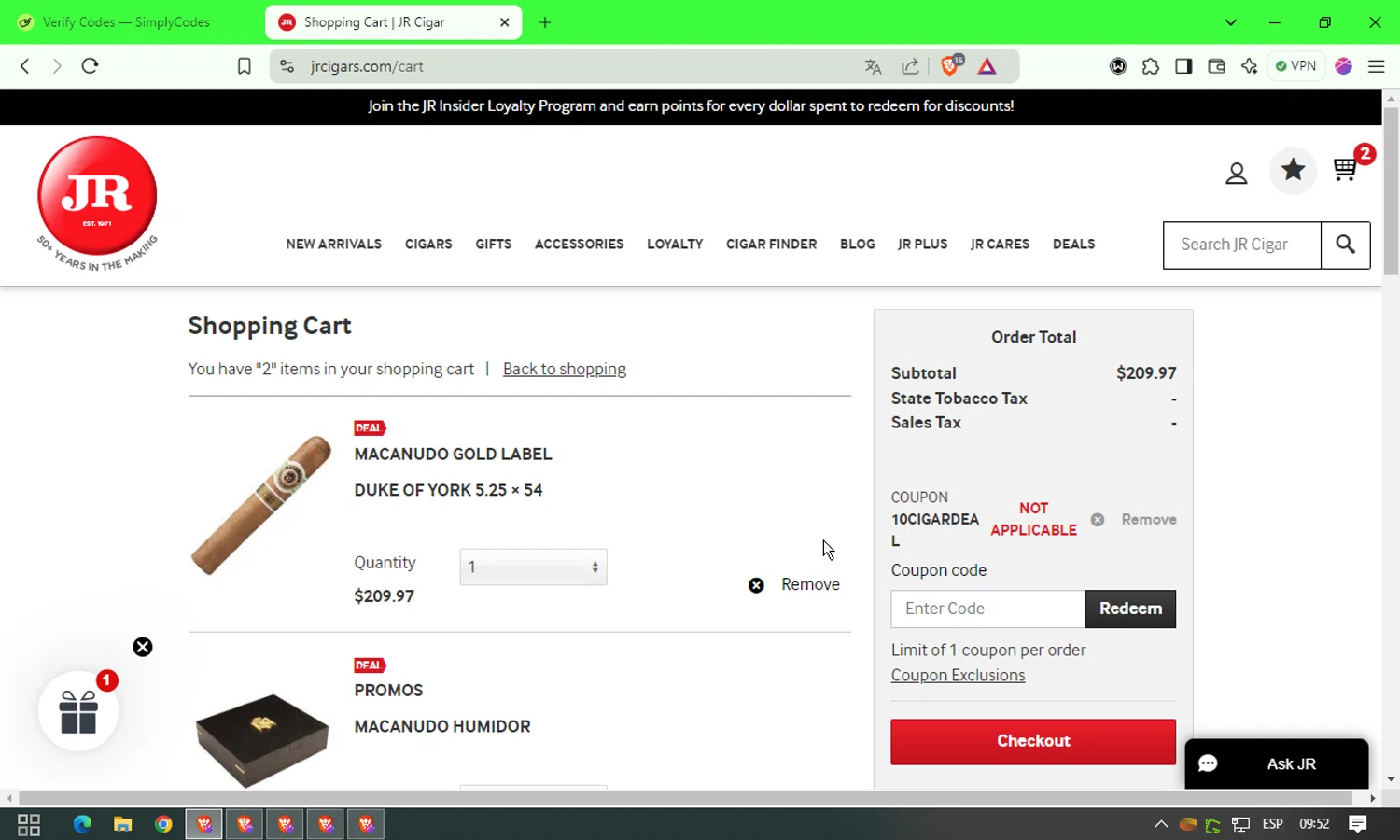
Task: Click the Redeem coupon button
Action: pos(1130,609)
